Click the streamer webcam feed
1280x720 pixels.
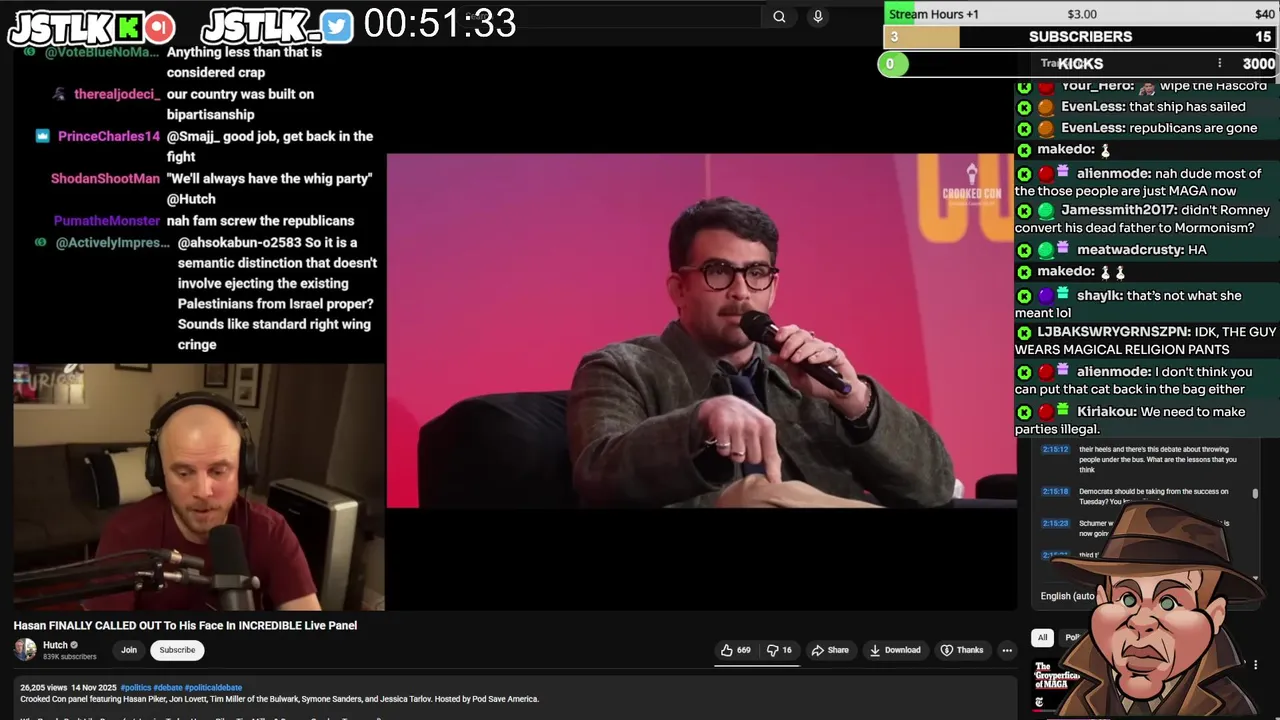[x=199, y=487]
